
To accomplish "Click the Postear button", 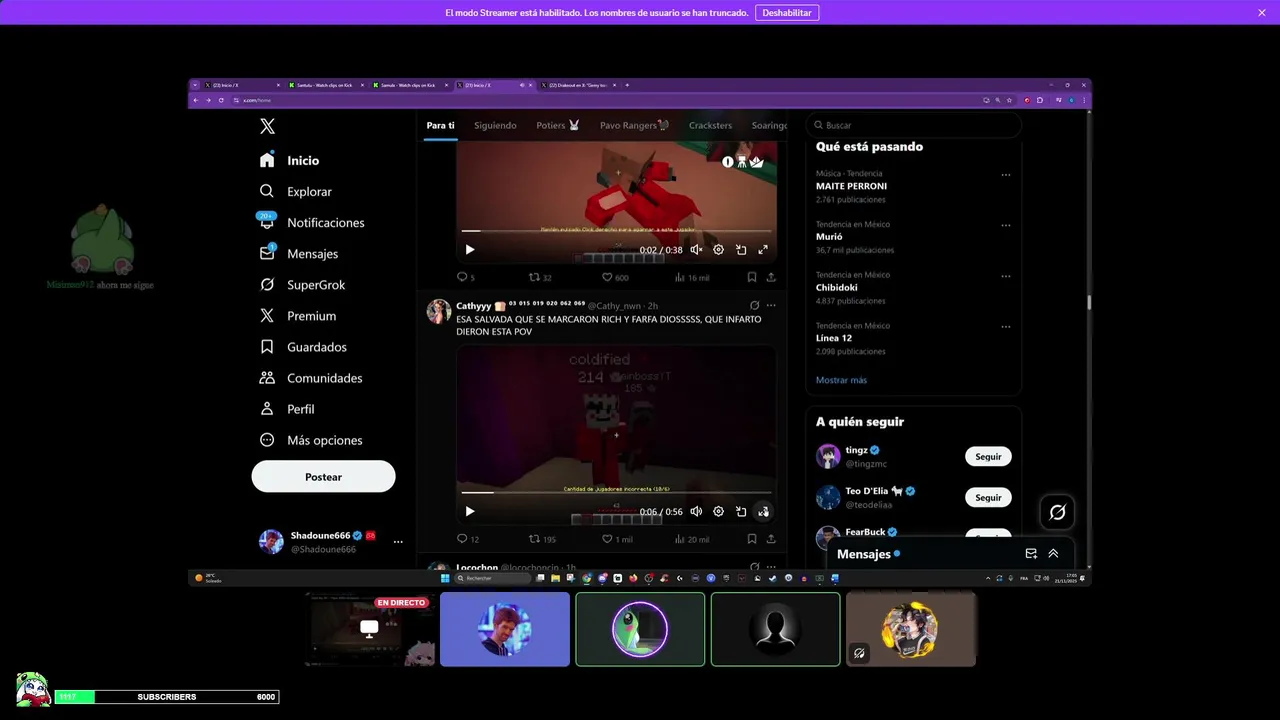I will [x=323, y=477].
